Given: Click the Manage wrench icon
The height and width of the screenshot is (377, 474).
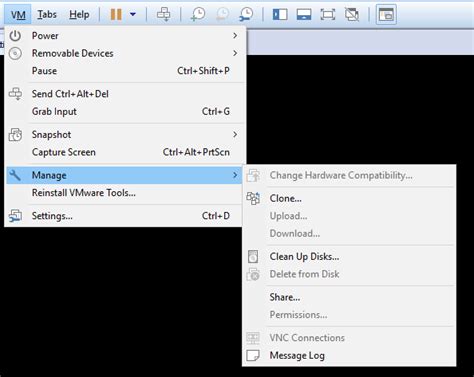Looking at the screenshot, I should (x=15, y=175).
